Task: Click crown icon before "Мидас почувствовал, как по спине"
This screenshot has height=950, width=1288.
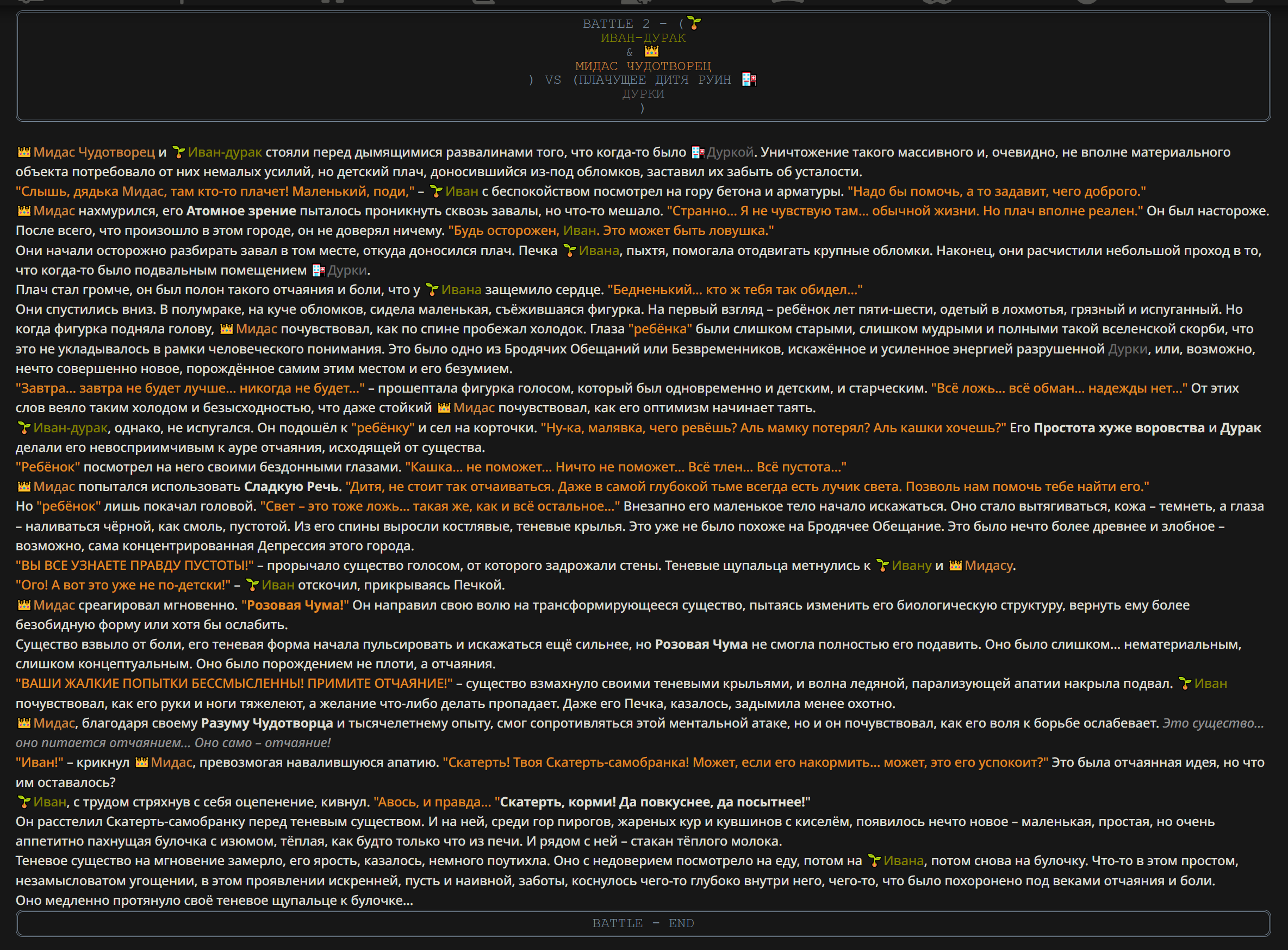Action: [227, 328]
